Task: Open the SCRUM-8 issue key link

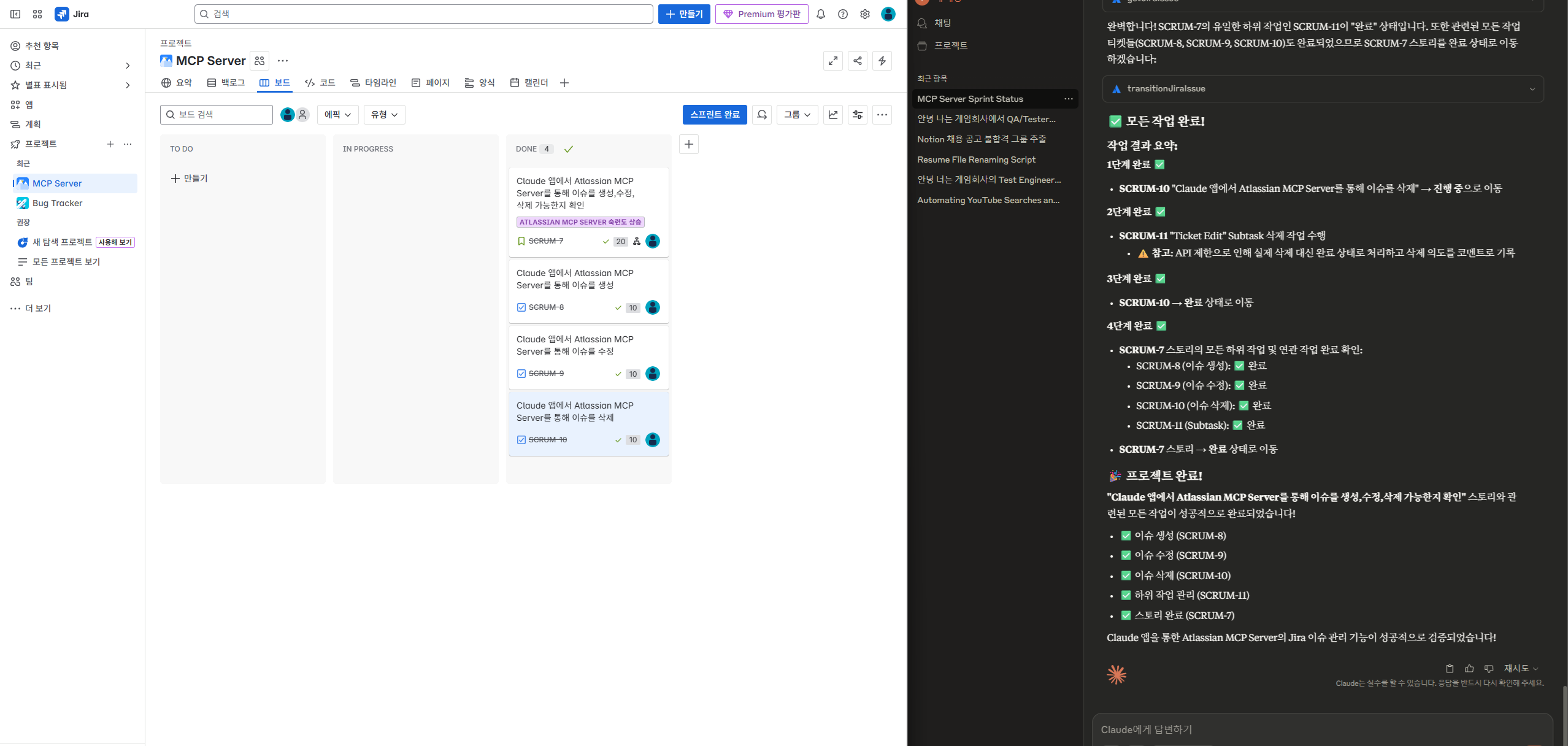Action: pyautogui.click(x=546, y=307)
